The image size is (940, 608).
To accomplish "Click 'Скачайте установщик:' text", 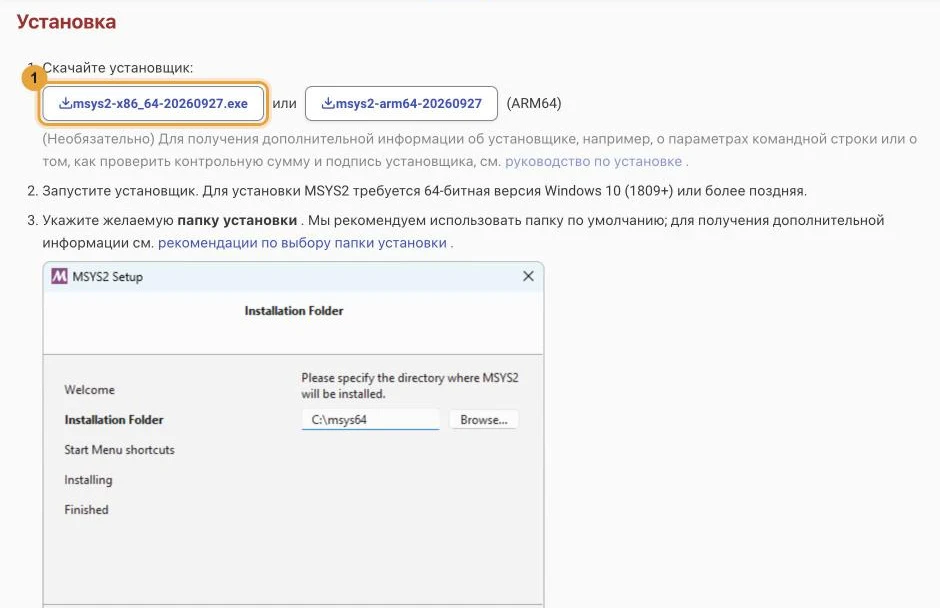I will point(118,68).
